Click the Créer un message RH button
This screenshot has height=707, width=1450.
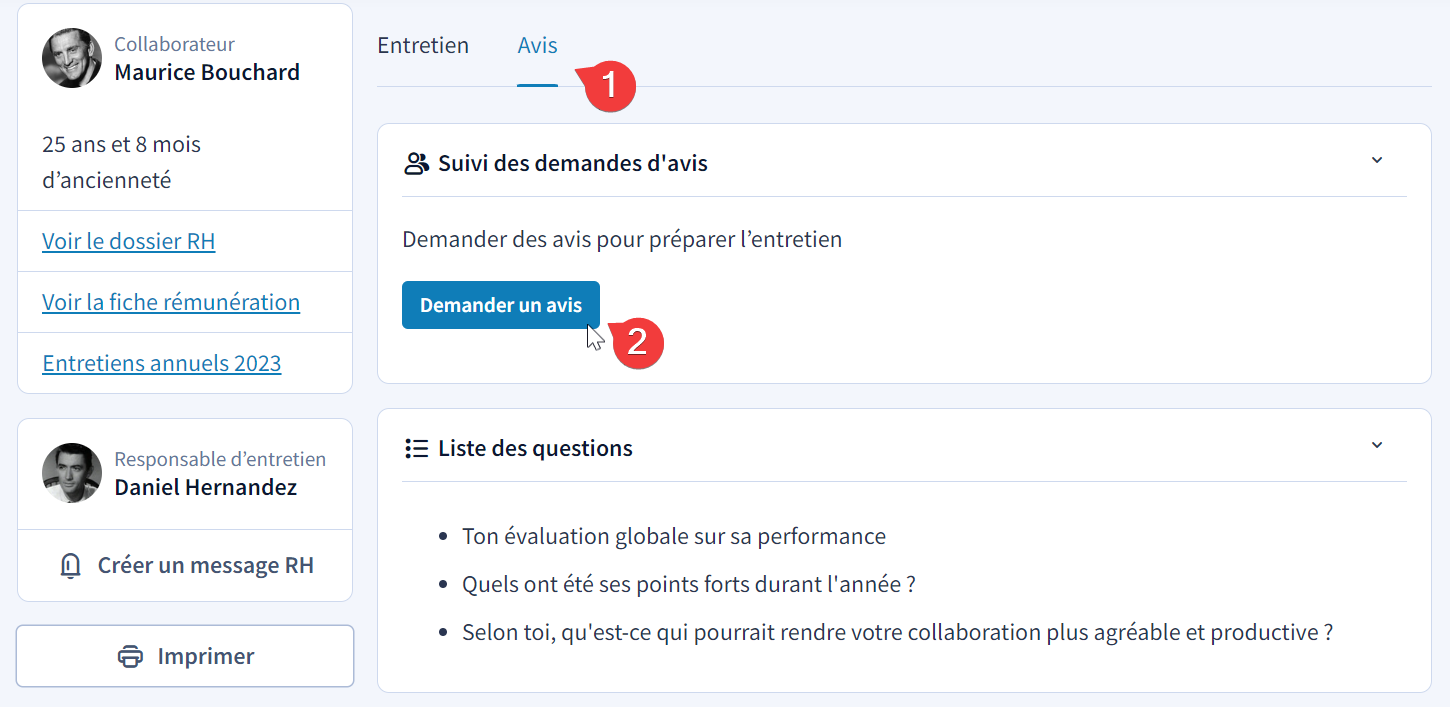pyautogui.click(x=185, y=566)
